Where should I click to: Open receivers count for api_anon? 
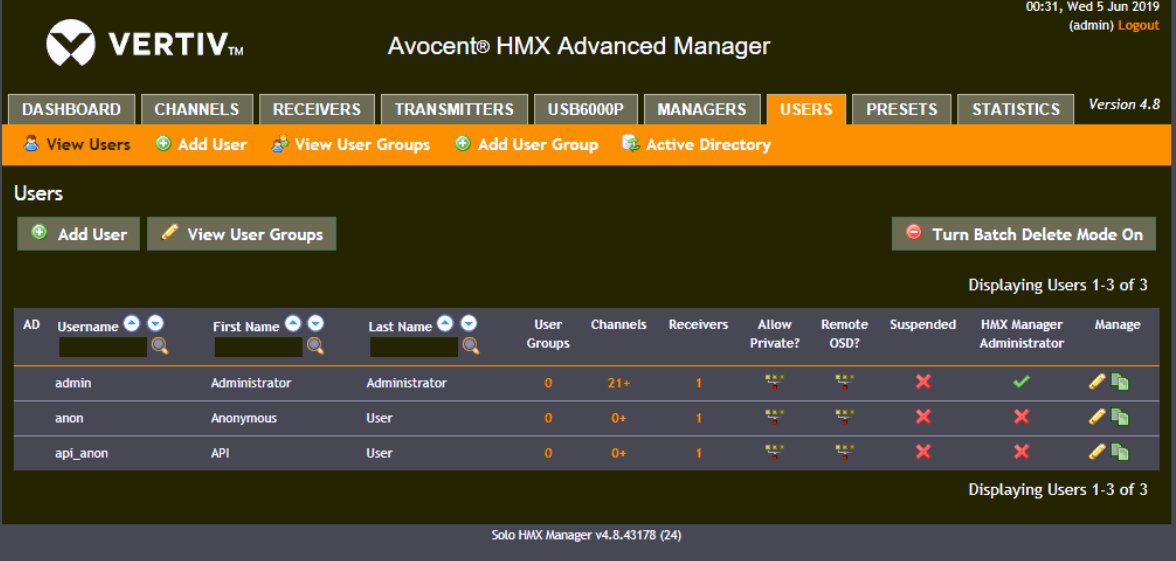(698, 453)
